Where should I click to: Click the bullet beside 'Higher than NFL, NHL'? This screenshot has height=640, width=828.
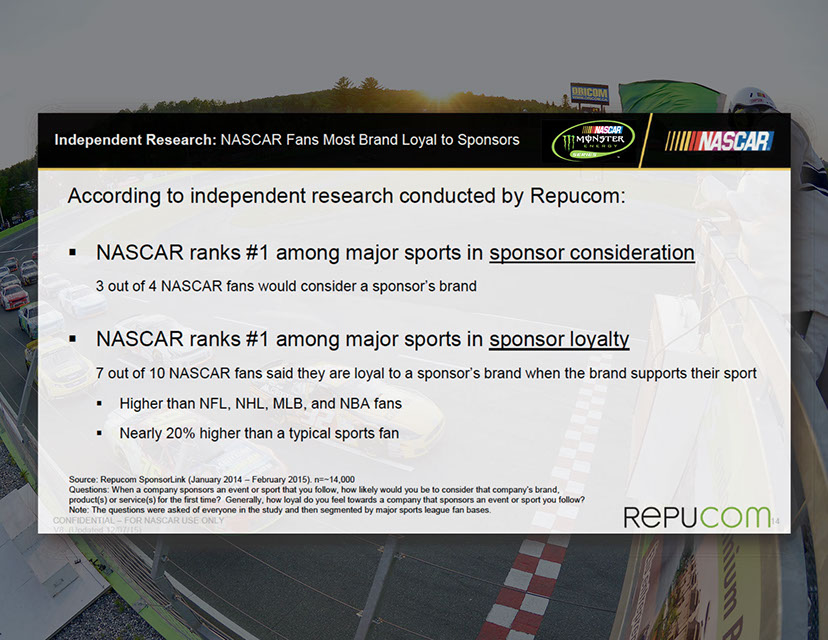click(x=100, y=404)
